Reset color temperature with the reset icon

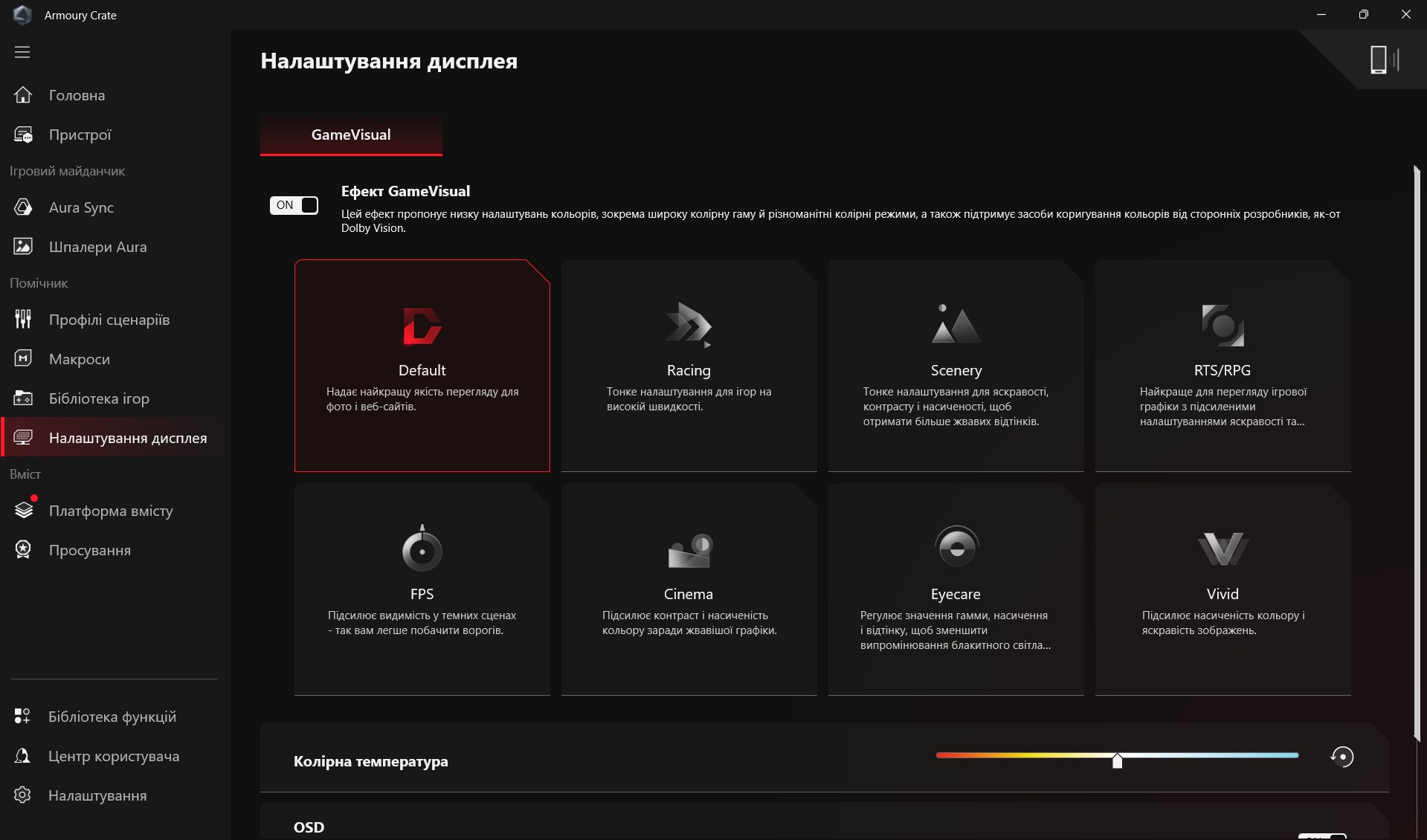(1341, 757)
